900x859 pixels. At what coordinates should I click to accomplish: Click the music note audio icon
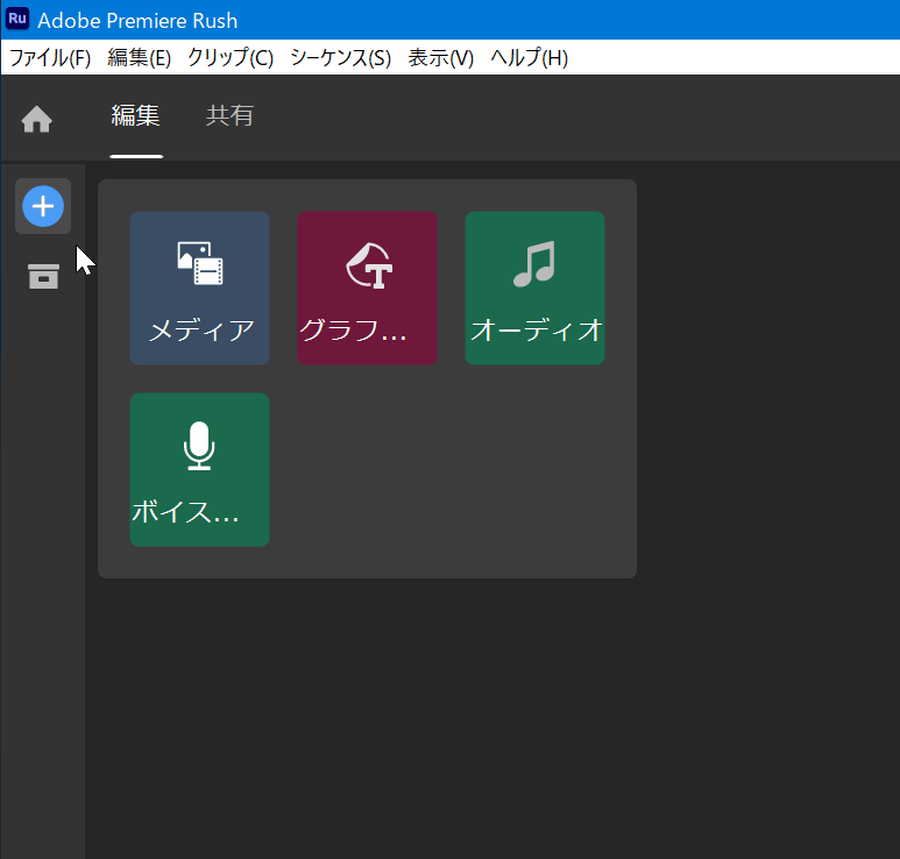coord(534,265)
